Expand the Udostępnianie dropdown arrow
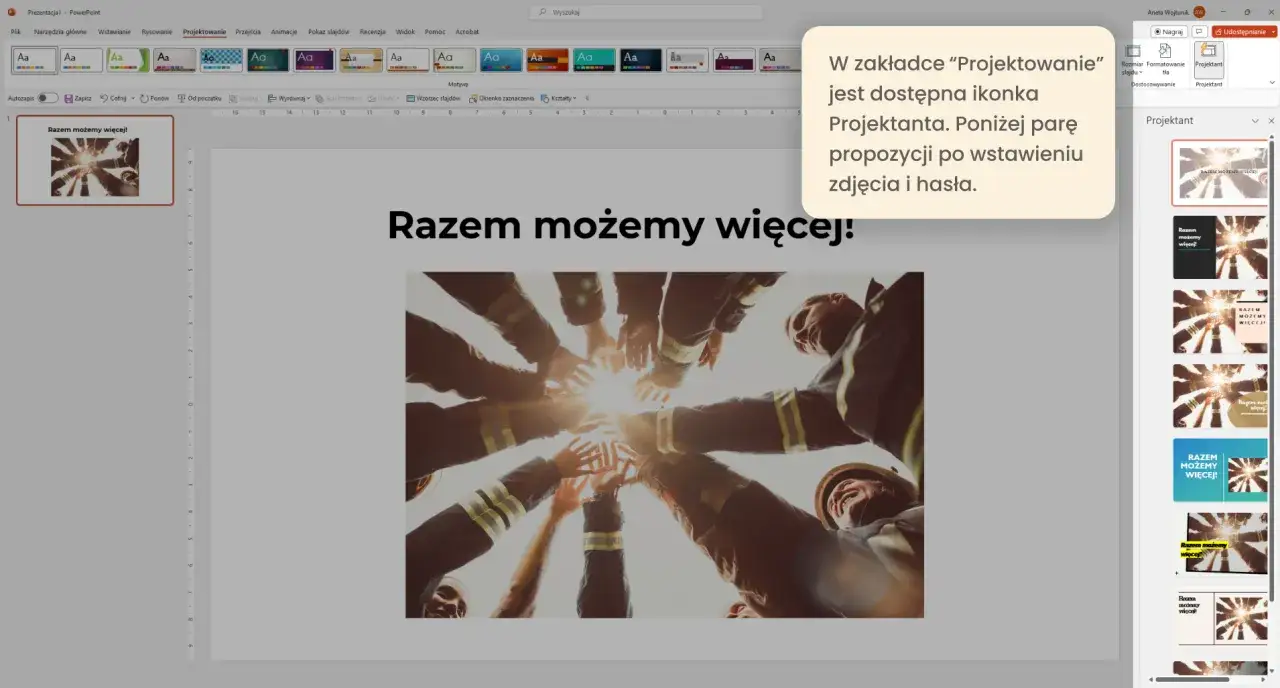The image size is (1280, 688). 1273,31
